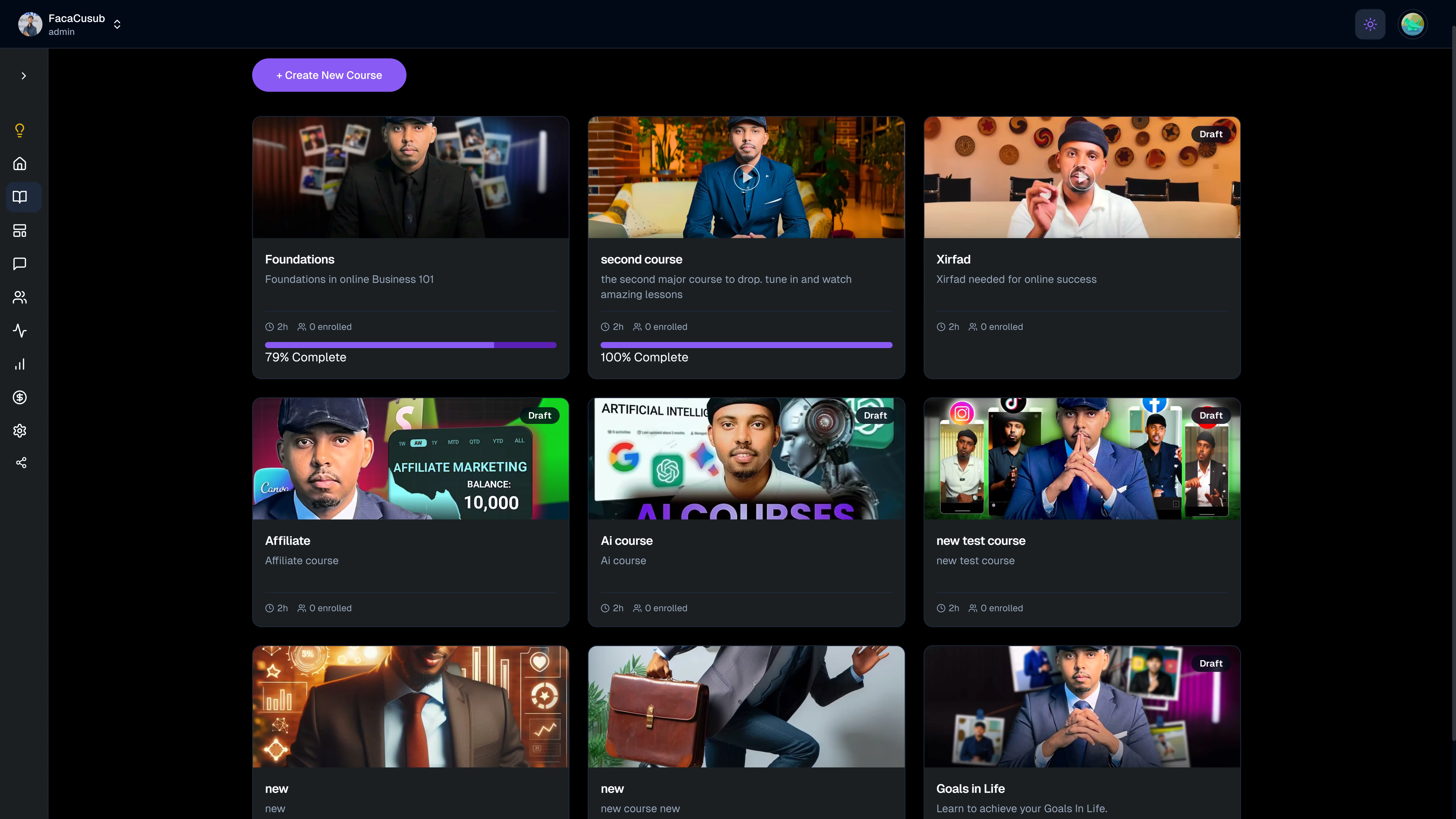Open the Affiliate course title

point(288,541)
